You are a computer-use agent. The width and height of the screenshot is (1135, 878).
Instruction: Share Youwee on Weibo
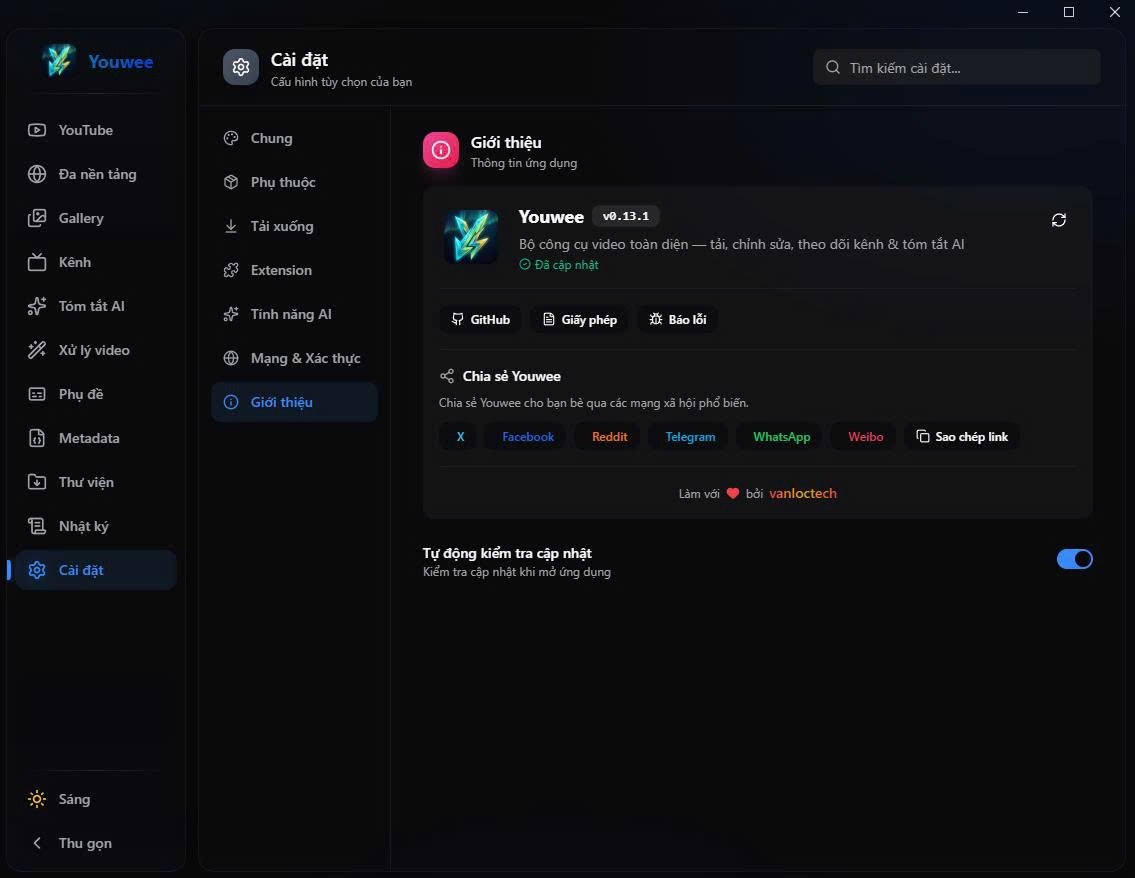pos(866,437)
